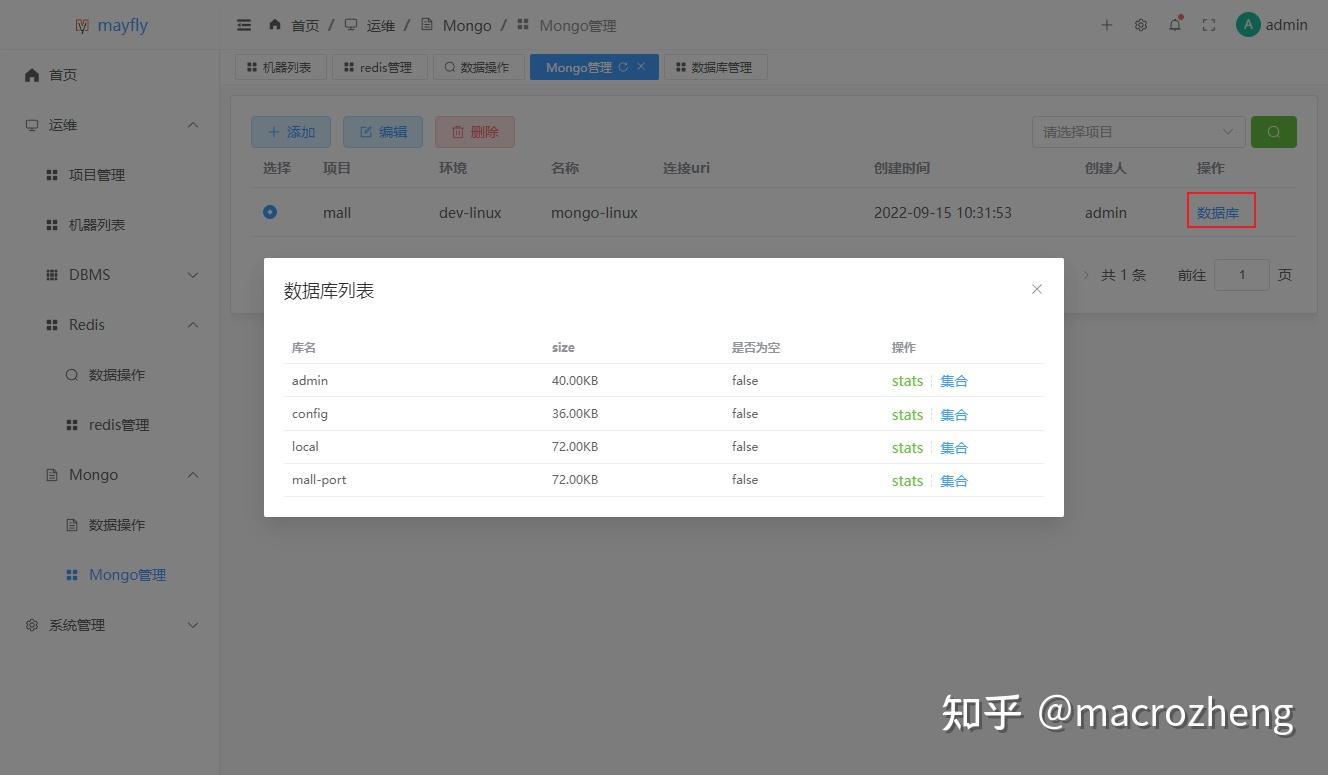Open the settings gear in the top bar

point(1141,24)
